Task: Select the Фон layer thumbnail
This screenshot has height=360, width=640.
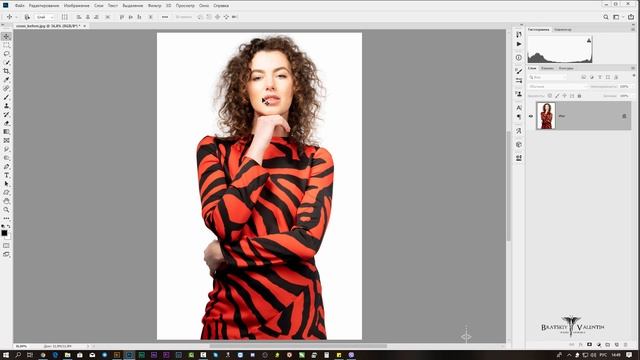Action: pos(546,116)
